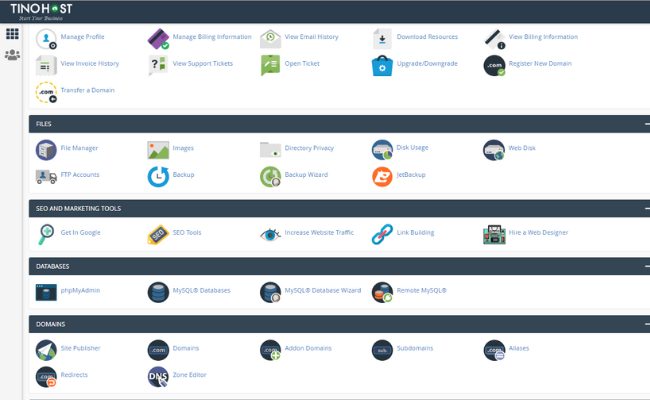Open the Zone Editor DNS icon
Image resolution: width=650 pixels, height=400 pixels.
point(158,377)
